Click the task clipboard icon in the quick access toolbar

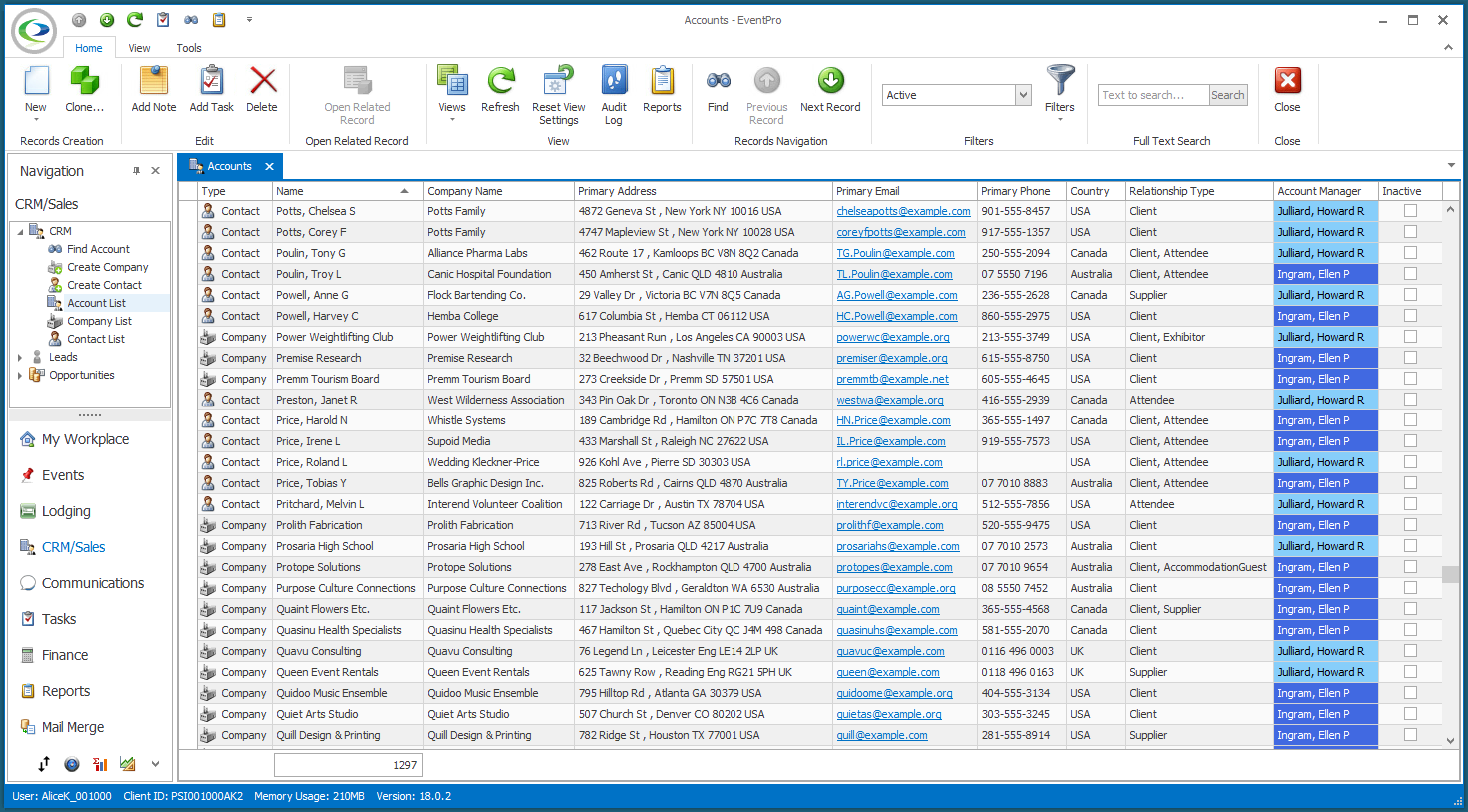pos(163,20)
